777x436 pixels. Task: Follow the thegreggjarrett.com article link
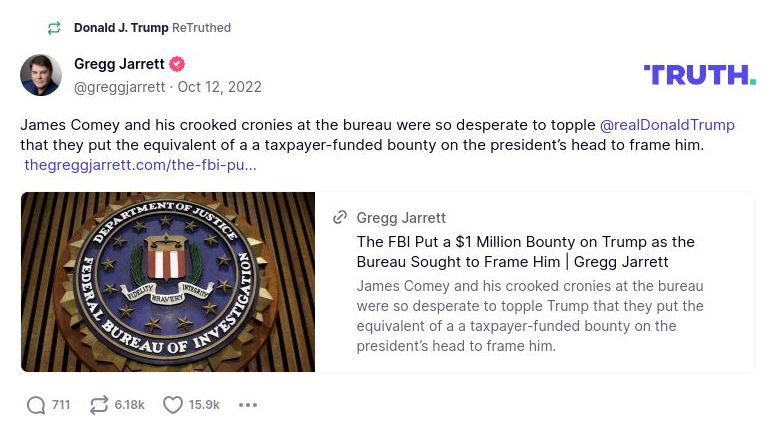[141, 165]
